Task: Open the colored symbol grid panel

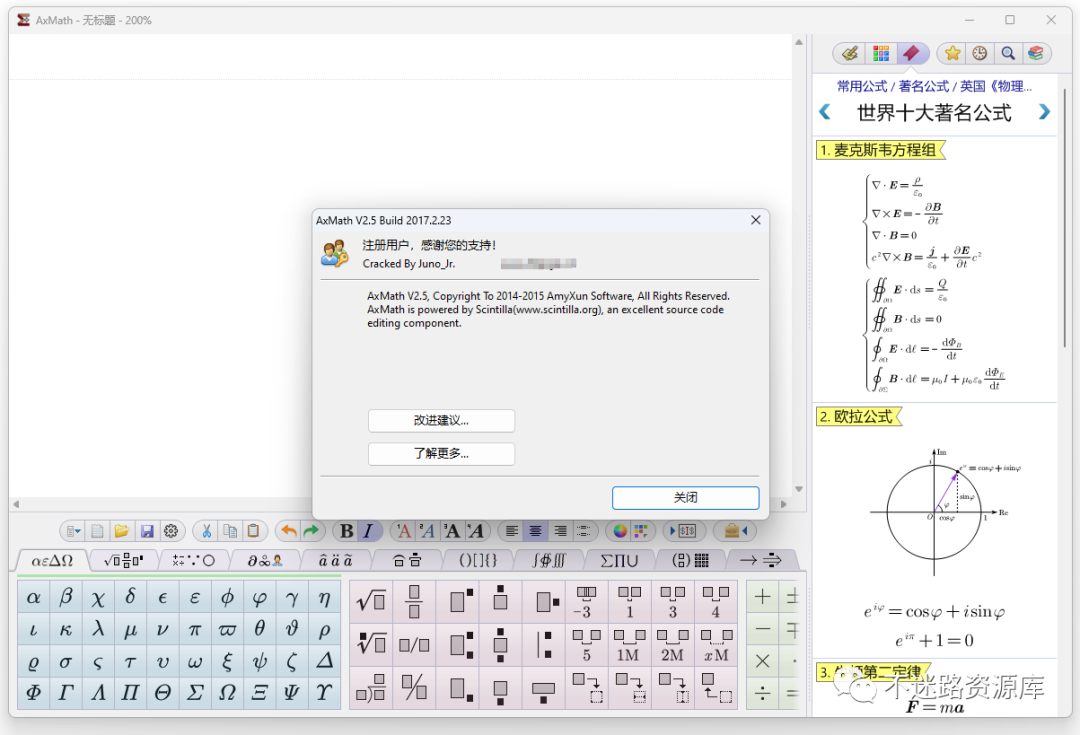Action: [x=880, y=53]
